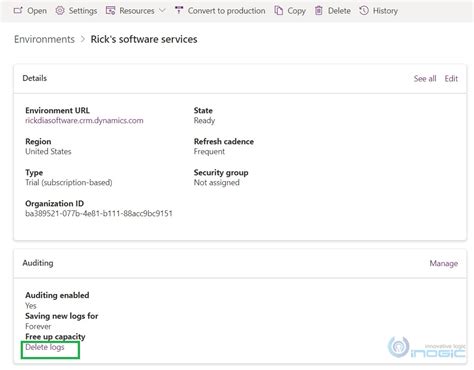Click the Organization ID value
This screenshot has height=370, width=474.
(x=99, y=214)
